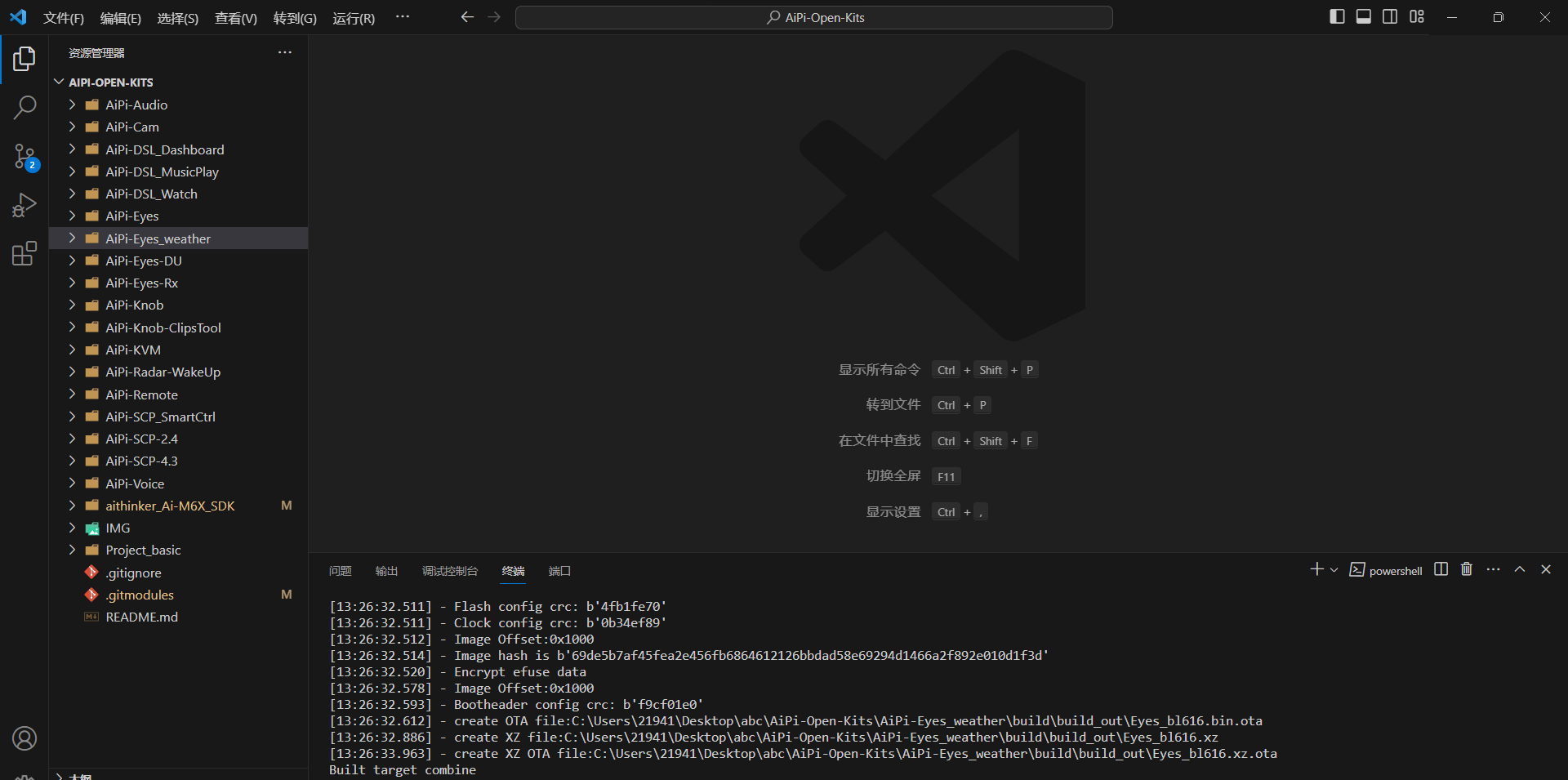Open terminal panel more actions ellipsis

(1494, 569)
